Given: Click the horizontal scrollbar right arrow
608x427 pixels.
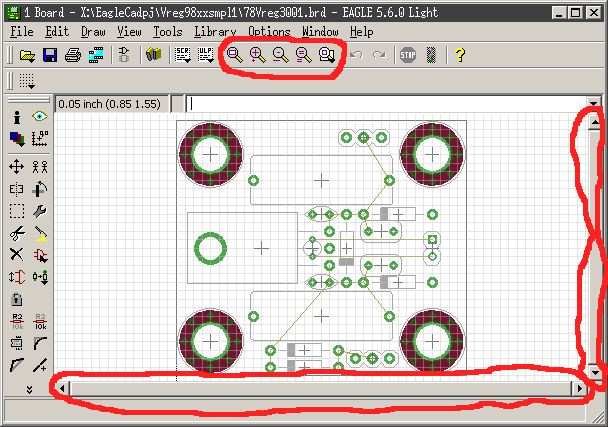Looking at the screenshot, I should [579, 388].
